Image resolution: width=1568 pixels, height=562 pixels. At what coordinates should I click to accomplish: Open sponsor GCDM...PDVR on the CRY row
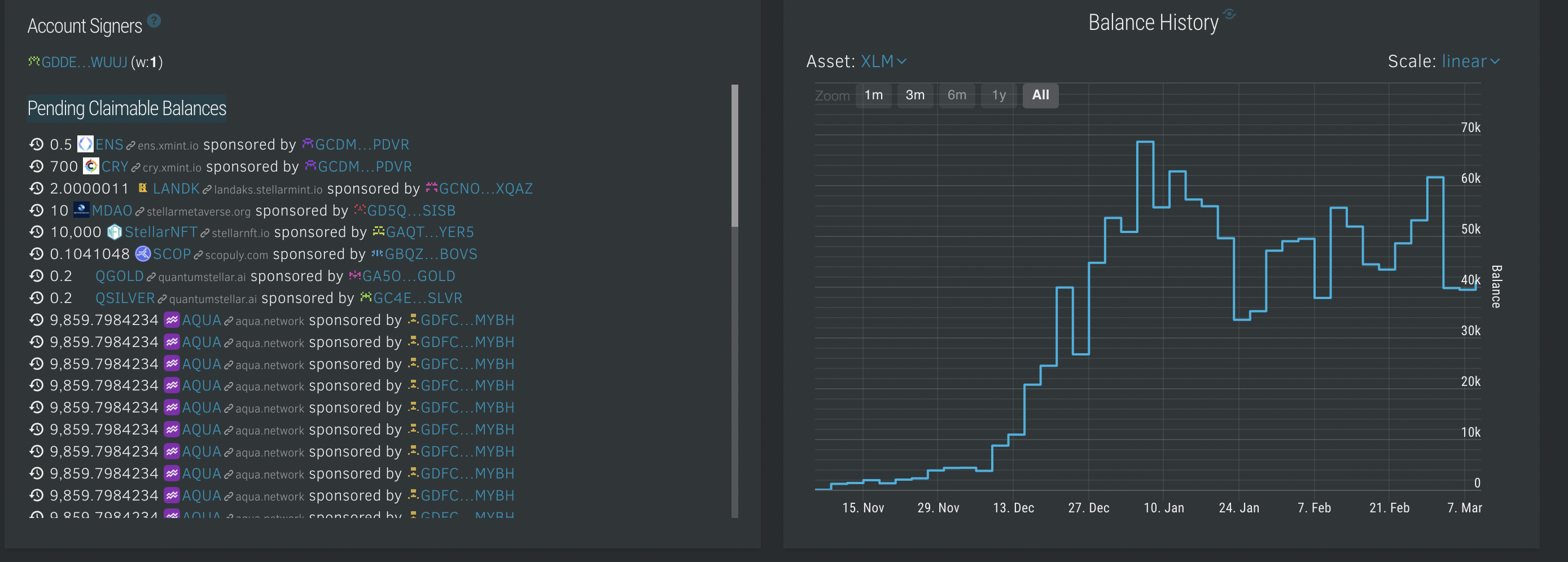(365, 166)
